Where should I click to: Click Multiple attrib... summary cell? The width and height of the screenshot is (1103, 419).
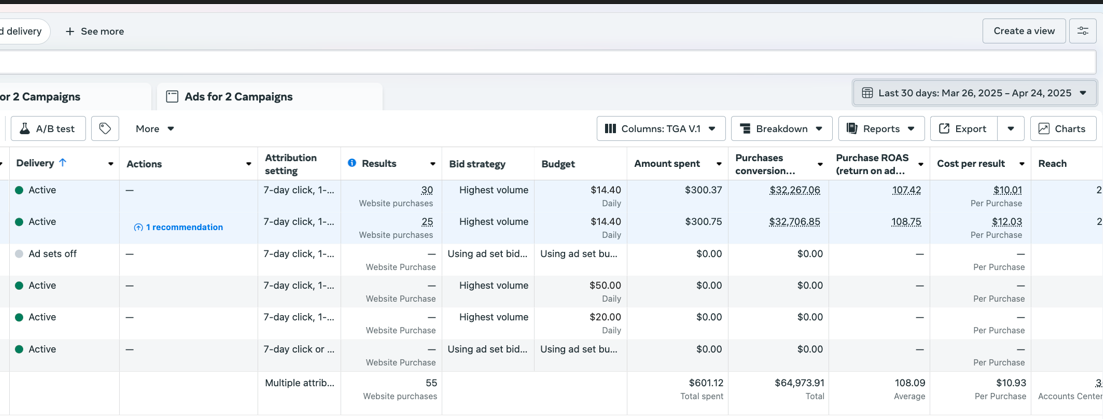(x=300, y=383)
